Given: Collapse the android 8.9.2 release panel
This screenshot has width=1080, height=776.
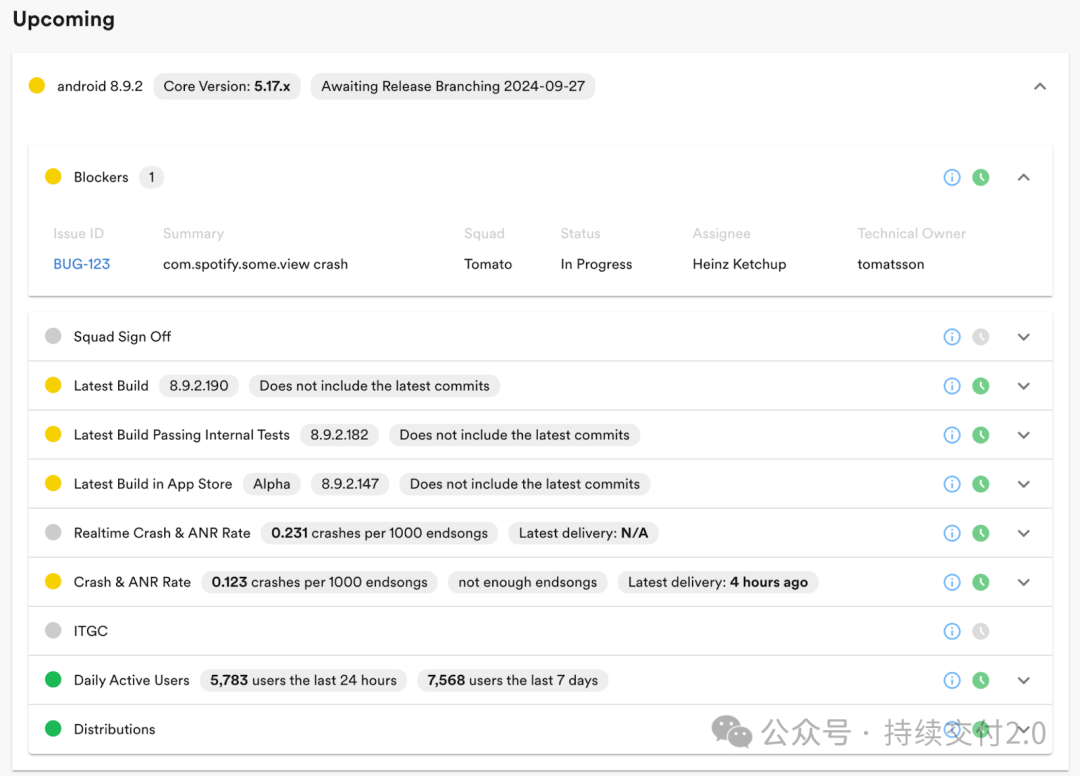Looking at the screenshot, I should click(1040, 86).
